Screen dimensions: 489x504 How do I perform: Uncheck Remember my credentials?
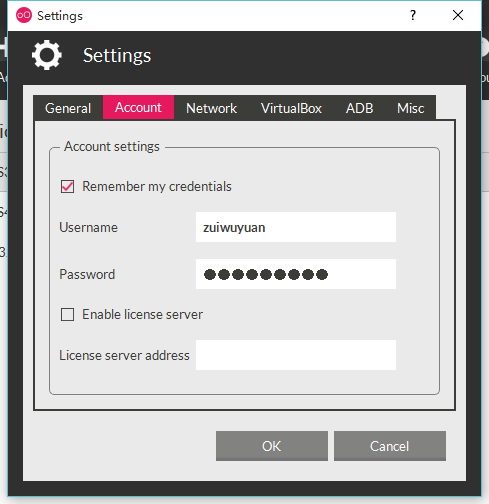pos(67,186)
